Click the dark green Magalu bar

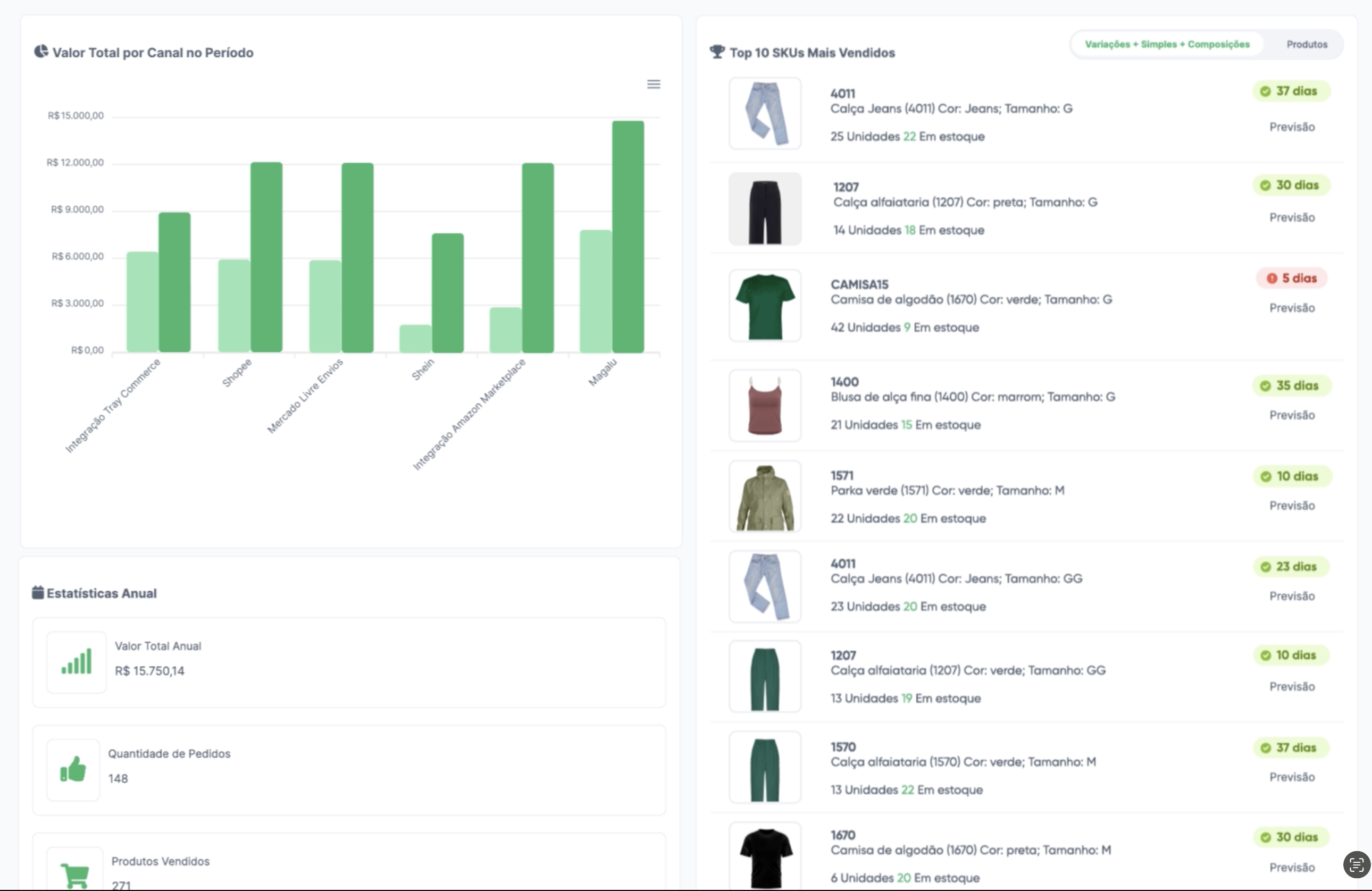628,236
